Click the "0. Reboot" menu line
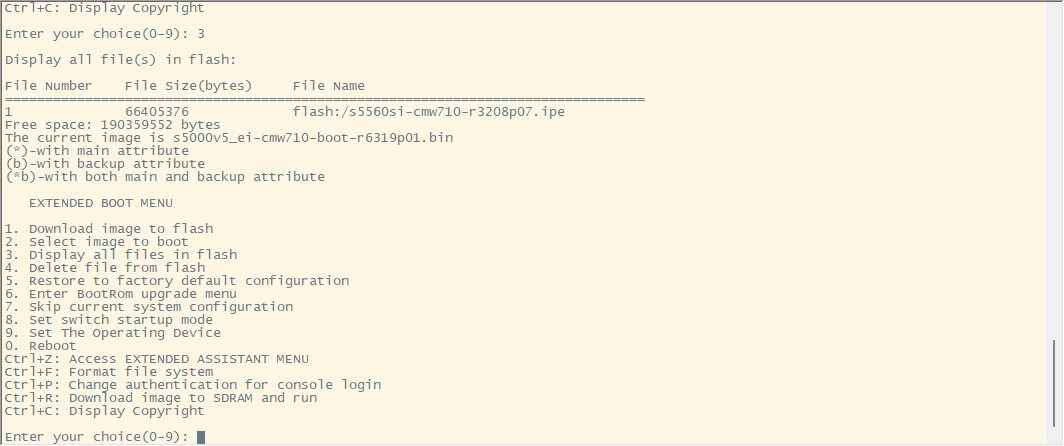 tap(40, 346)
